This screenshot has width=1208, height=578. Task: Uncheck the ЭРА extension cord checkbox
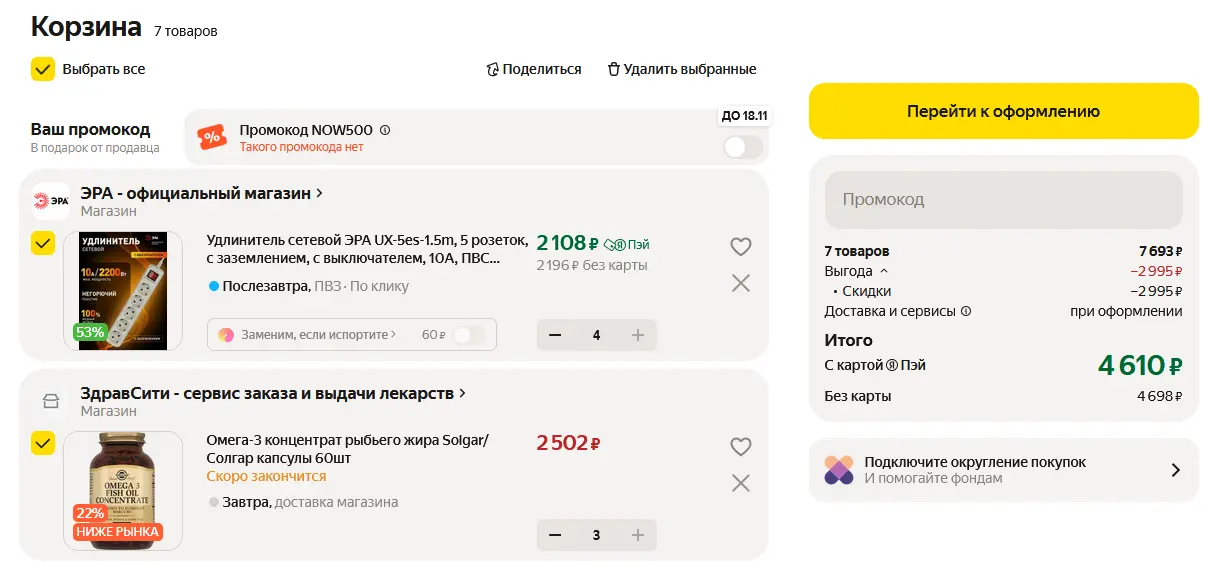pos(43,244)
